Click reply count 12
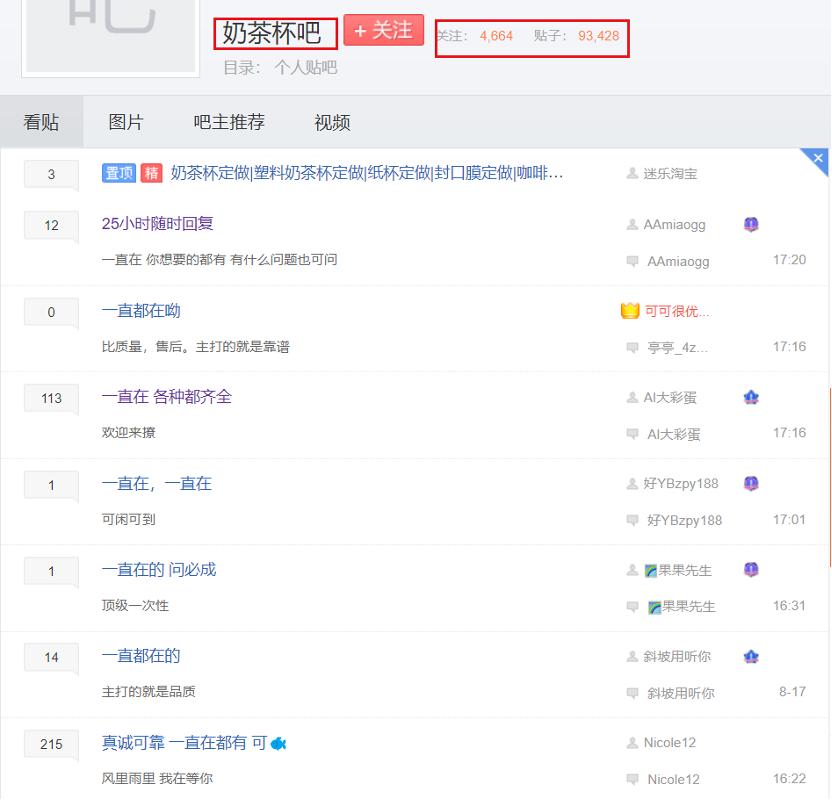This screenshot has width=832, height=800. pos(51,225)
